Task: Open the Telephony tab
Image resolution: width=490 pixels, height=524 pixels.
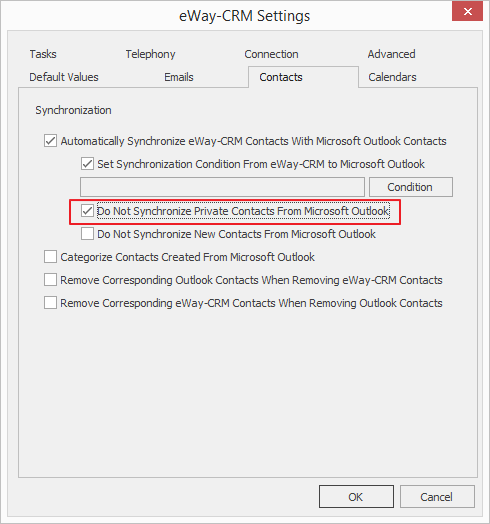Action: [x=150, y=54]
